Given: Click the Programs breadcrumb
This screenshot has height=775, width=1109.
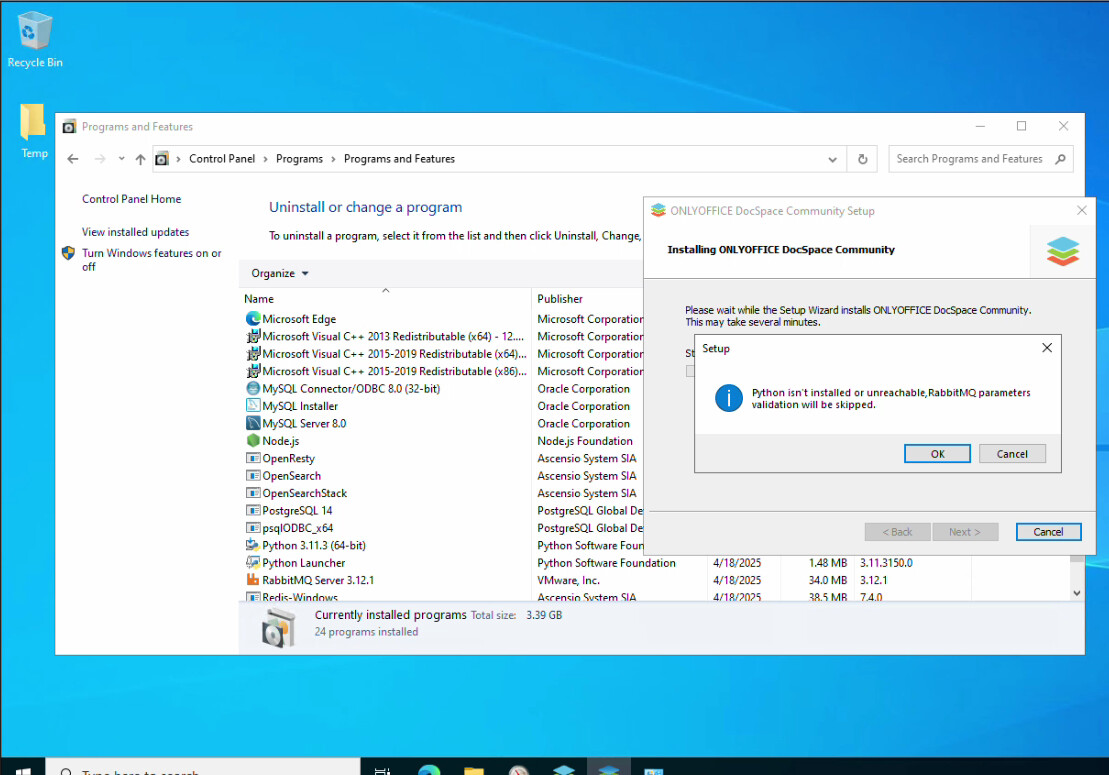Looking at the screenshot, I should point(299,159).
